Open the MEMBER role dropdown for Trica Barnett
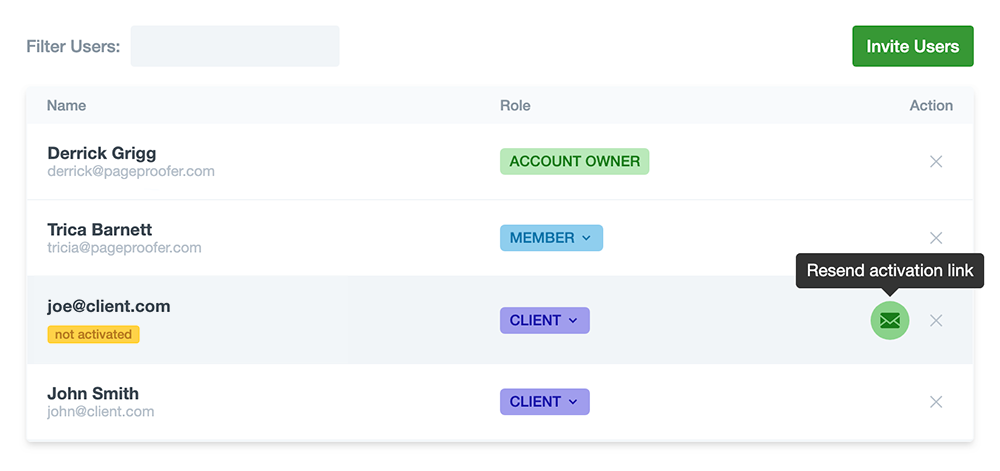The width and height of the screenshot is (1000, 471). 551,238
